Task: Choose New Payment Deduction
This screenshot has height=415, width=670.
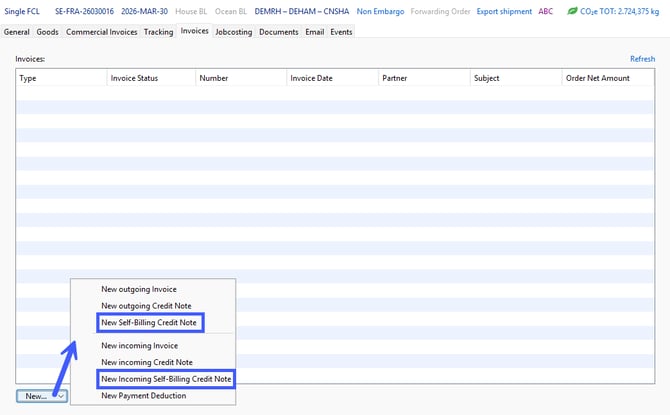Action: coord(143,395)
